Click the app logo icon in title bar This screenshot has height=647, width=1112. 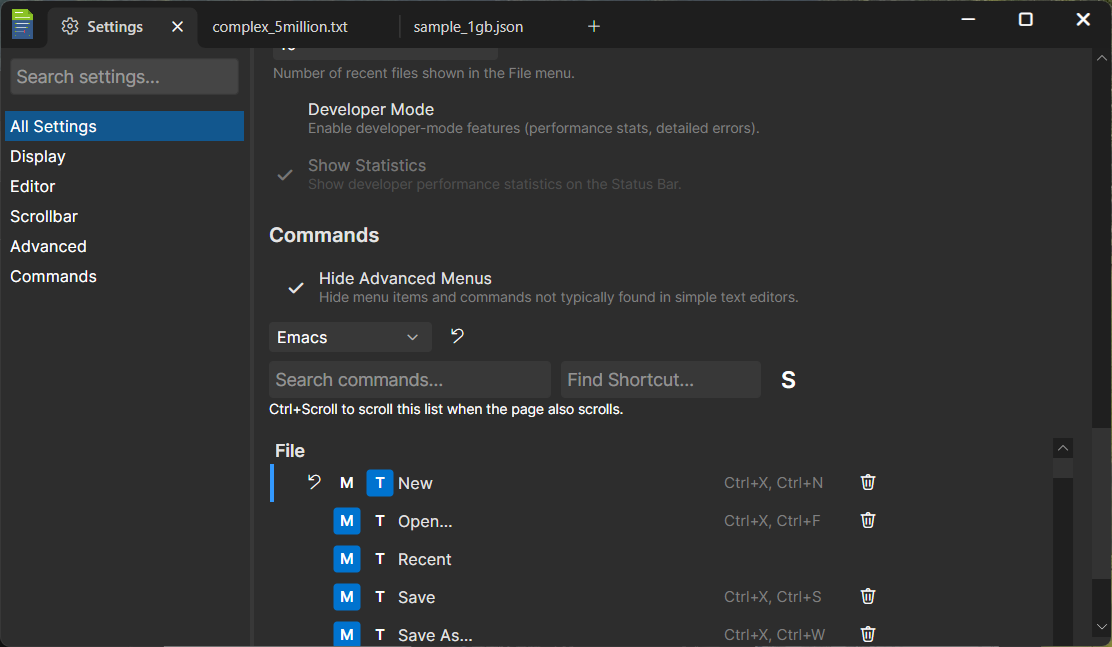click(22, 24)
